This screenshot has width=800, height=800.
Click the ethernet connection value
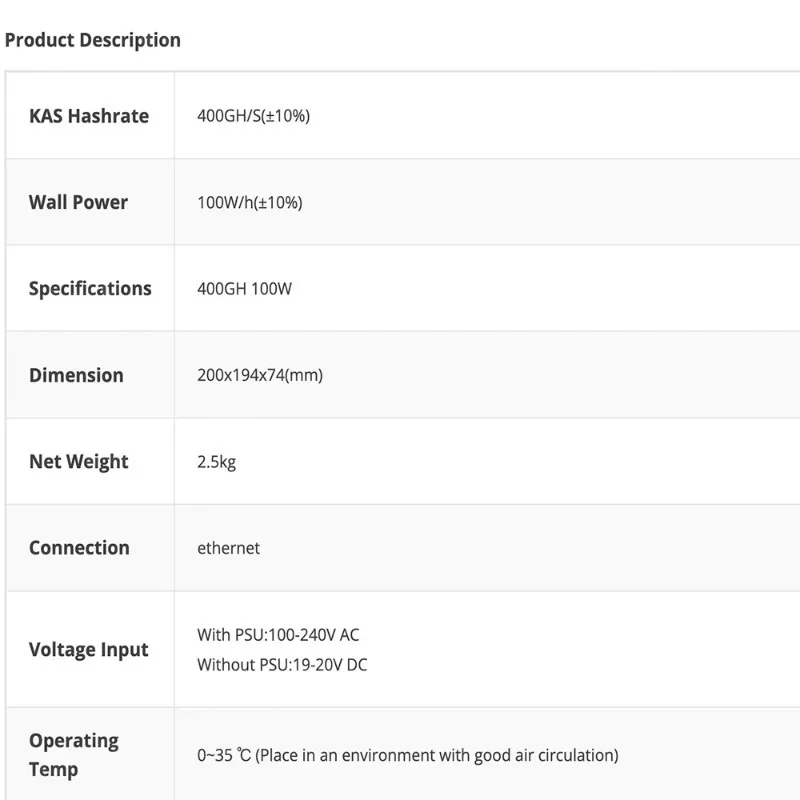click(228, 548)
